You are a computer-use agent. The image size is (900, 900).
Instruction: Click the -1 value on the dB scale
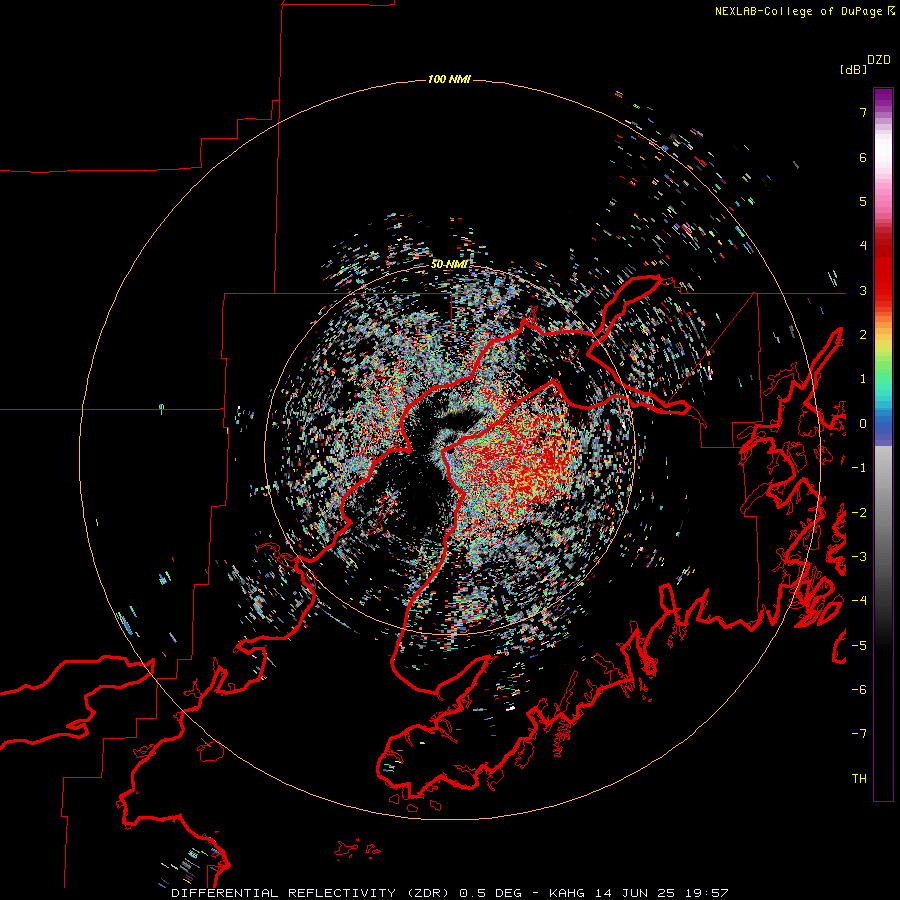(859, 468)
